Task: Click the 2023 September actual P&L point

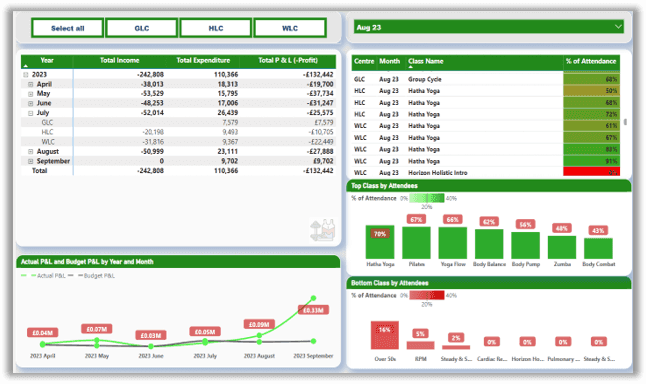Action: click(314, 298)
